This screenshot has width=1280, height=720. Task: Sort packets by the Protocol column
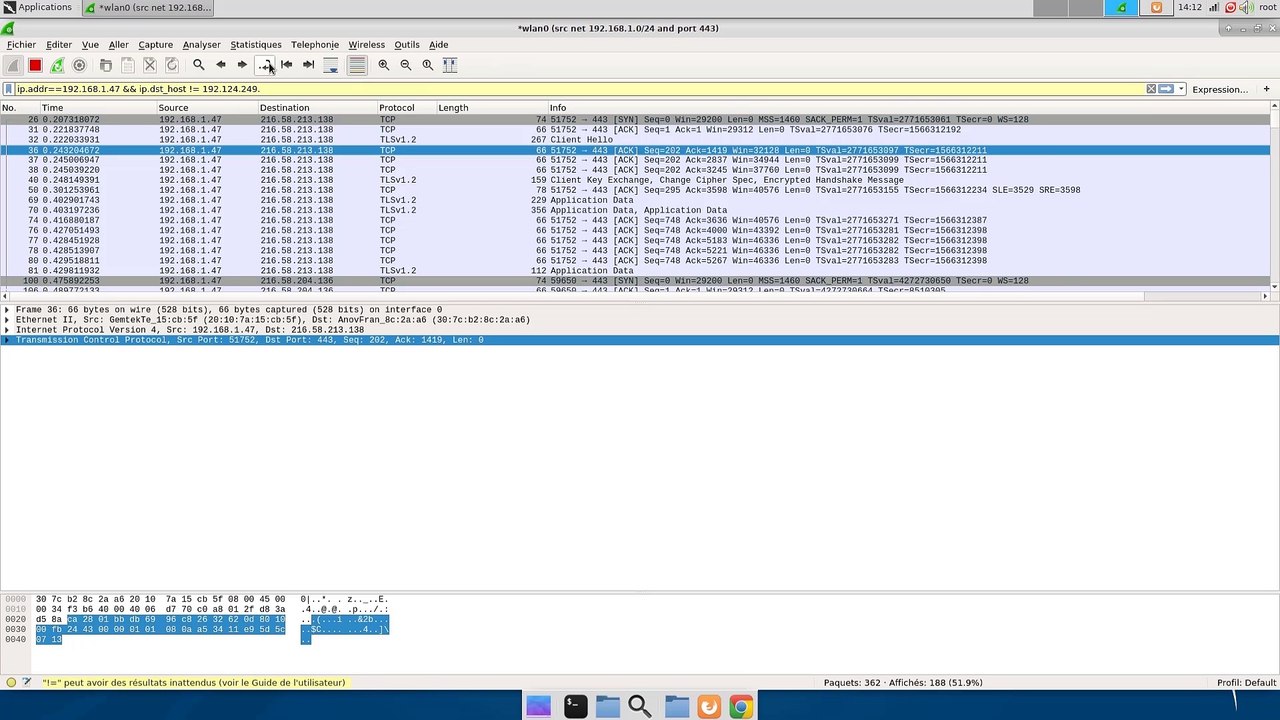pyautogui.click(x=406, y=107)
